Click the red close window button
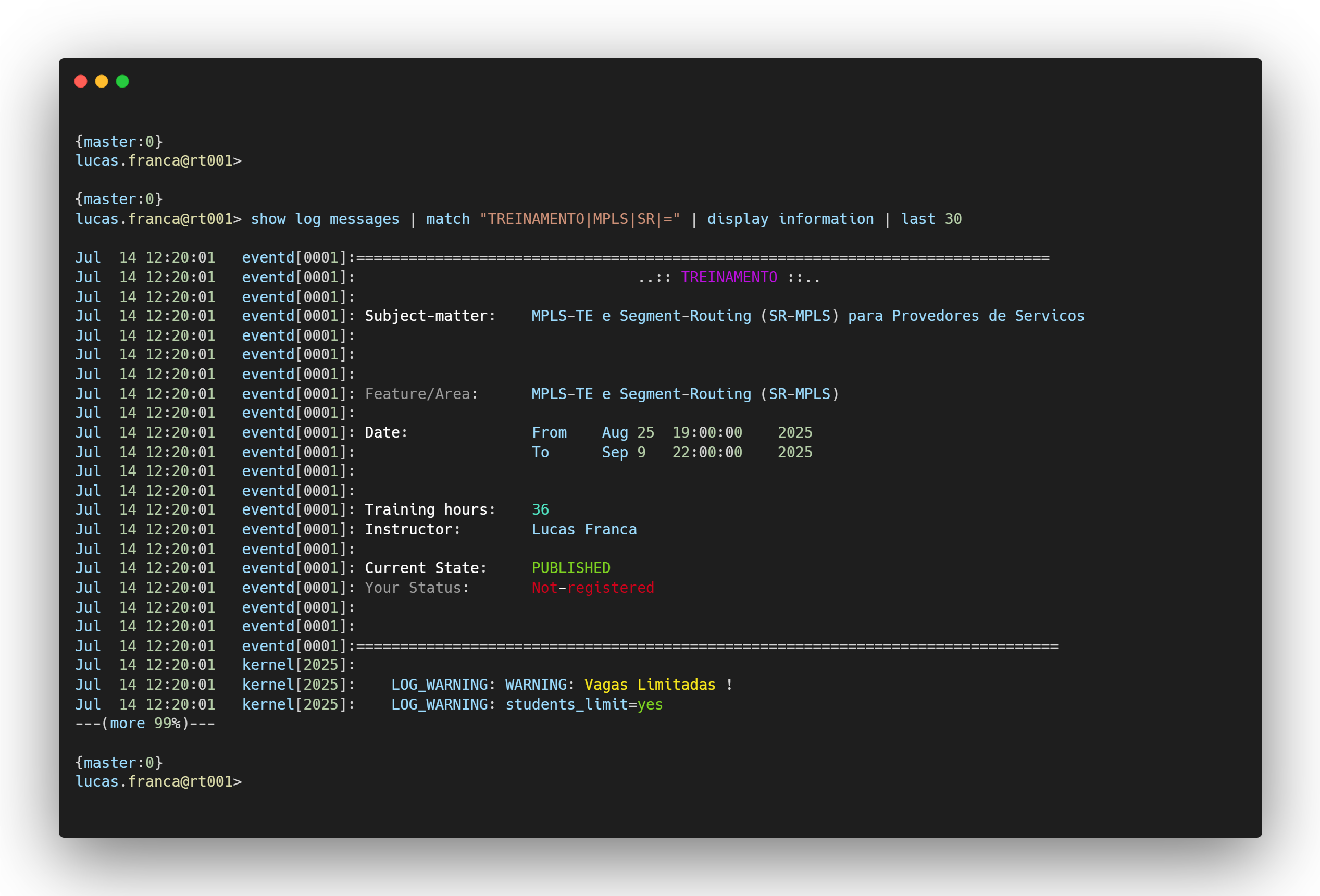1320x896 pixels. coord(81,81)
